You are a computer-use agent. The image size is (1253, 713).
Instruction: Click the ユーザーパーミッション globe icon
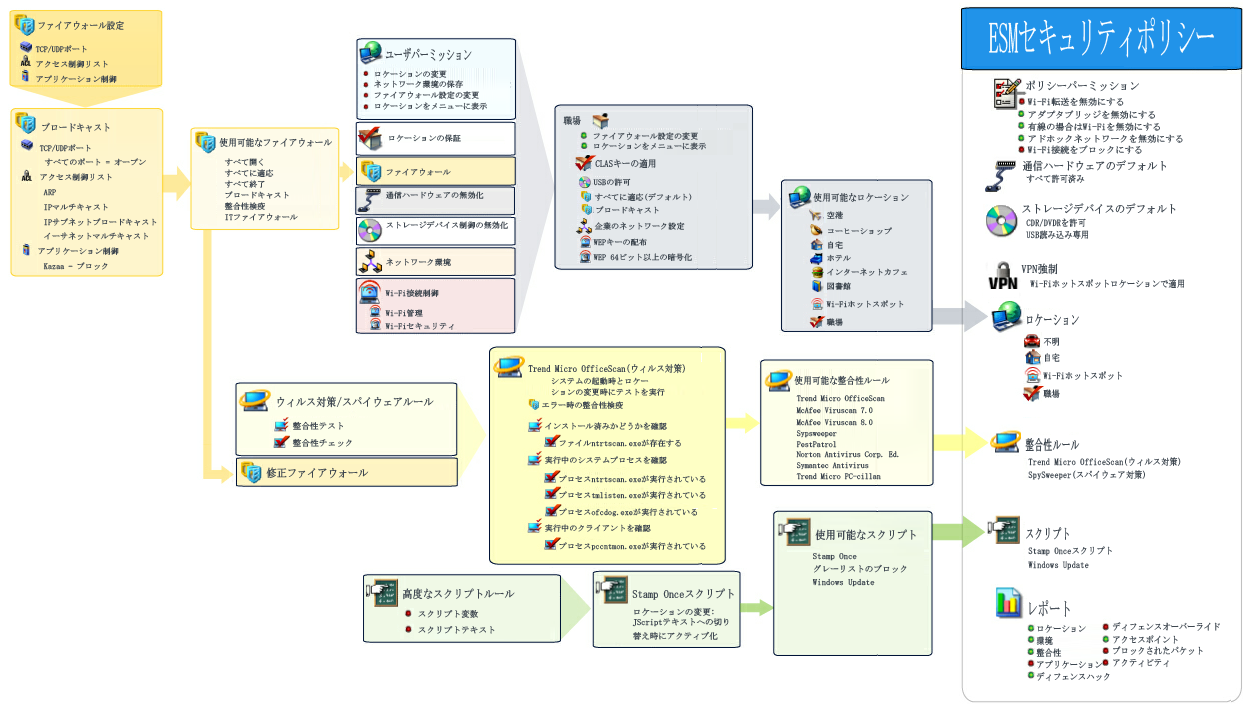[x=371, y=53]
